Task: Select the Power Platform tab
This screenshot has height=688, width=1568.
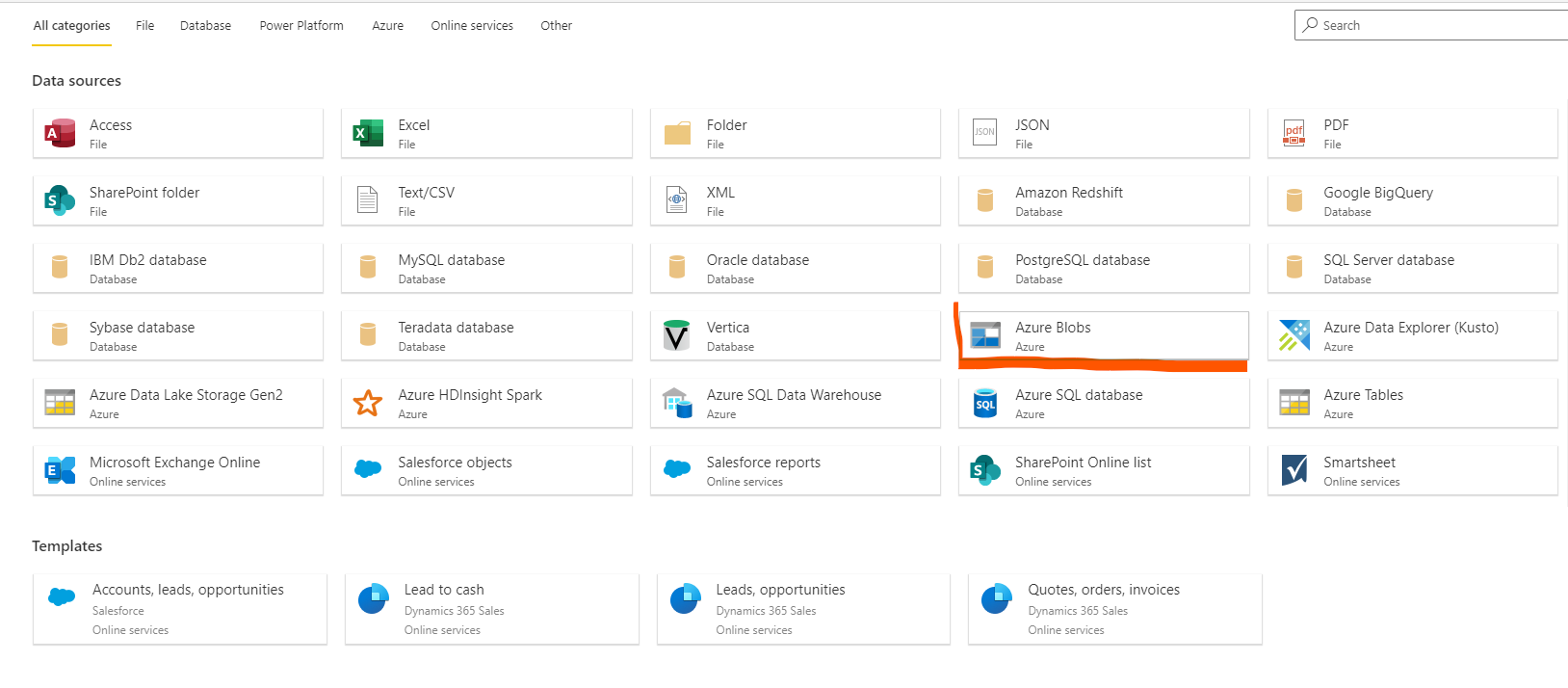Action: click(301, 26)
